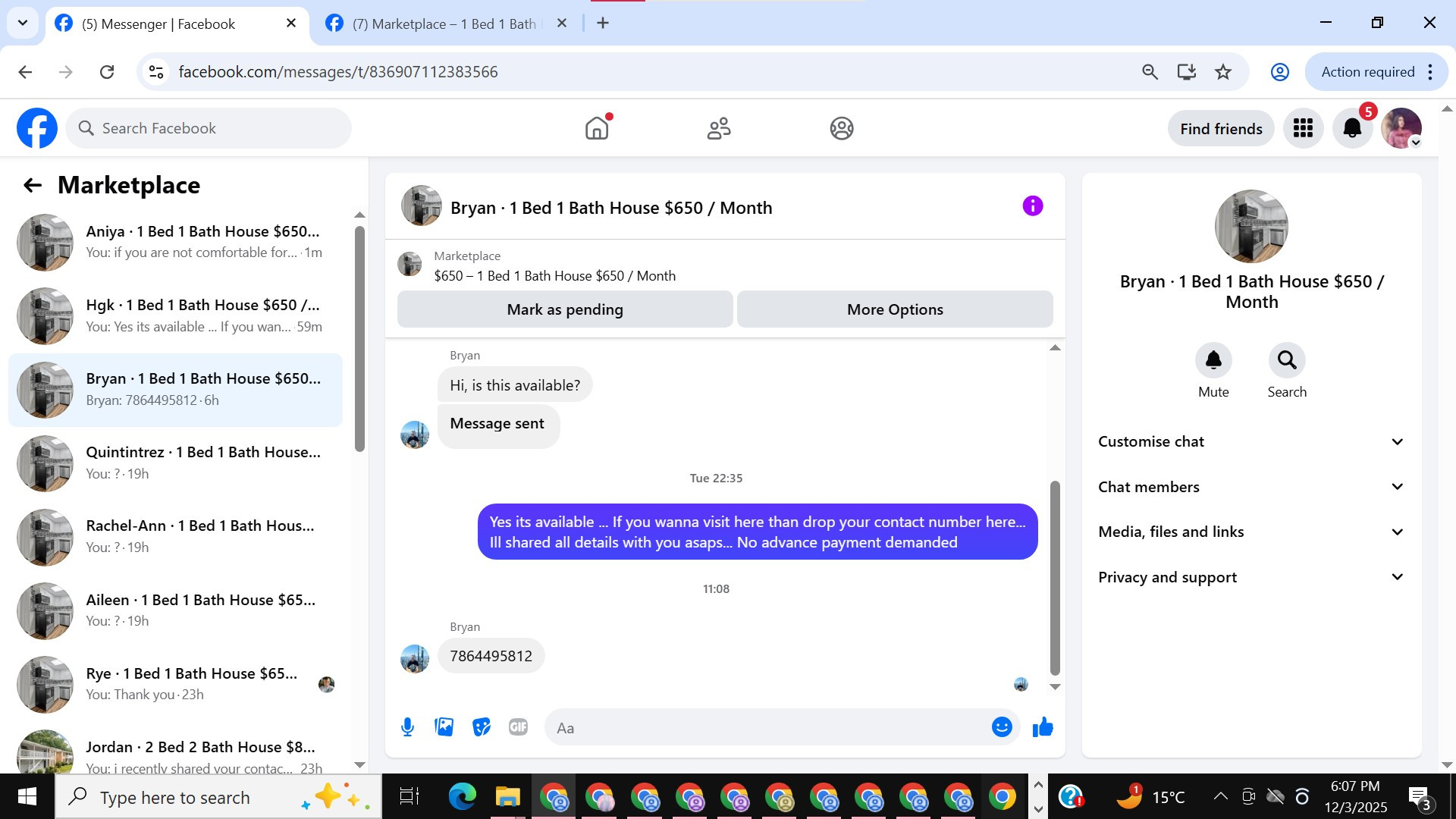
Task: Open the Aileen conversation
Action: click(x=175, y=611)
